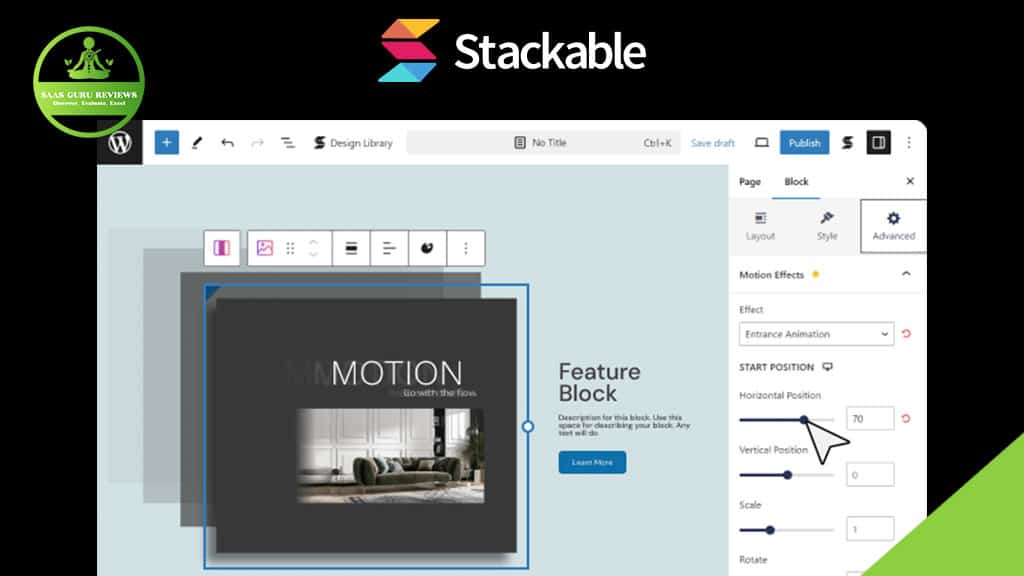
Task: Change content alignment in block toolbar
Action: 389,248
